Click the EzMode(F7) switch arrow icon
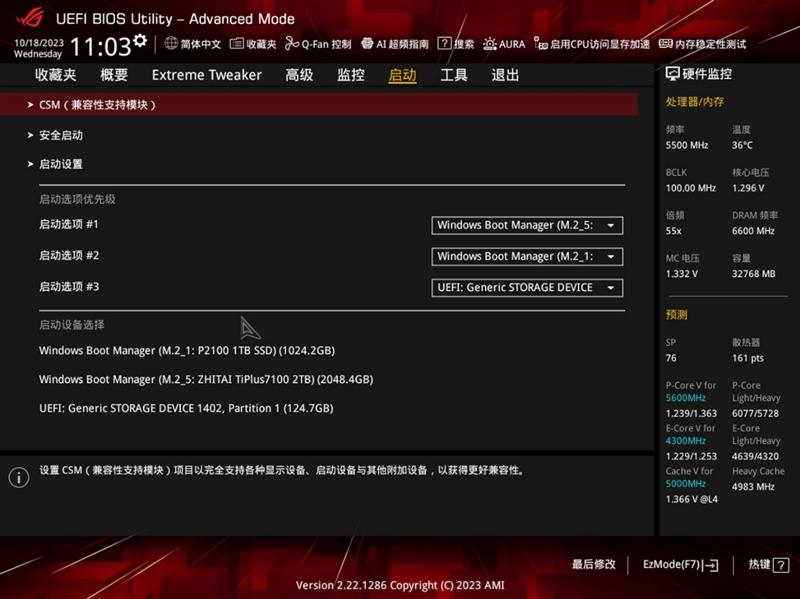The width and height of the screenshot is (800, 599). pos(711,565)
